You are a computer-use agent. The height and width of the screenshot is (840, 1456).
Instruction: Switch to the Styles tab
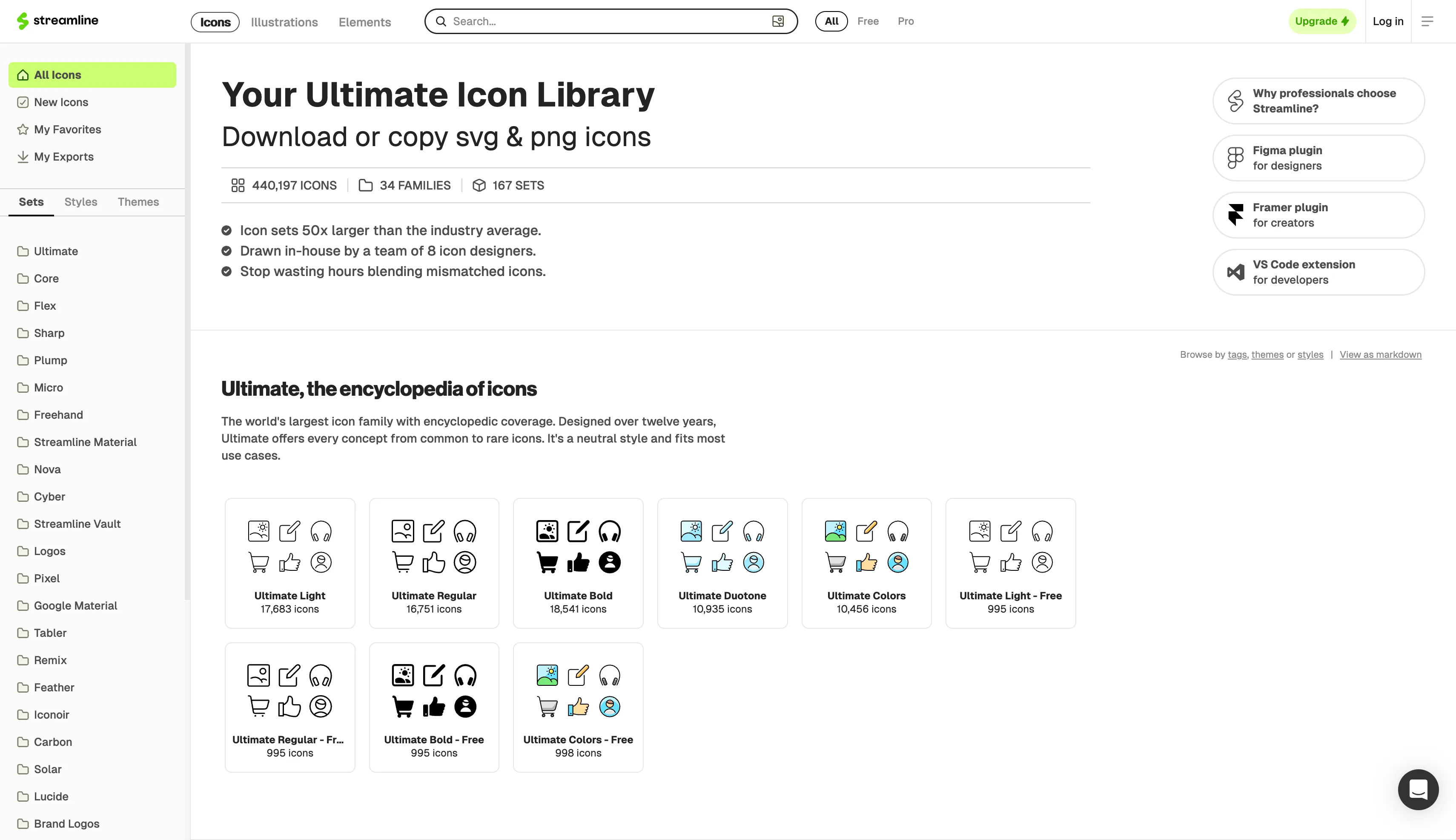pos(81,202)
